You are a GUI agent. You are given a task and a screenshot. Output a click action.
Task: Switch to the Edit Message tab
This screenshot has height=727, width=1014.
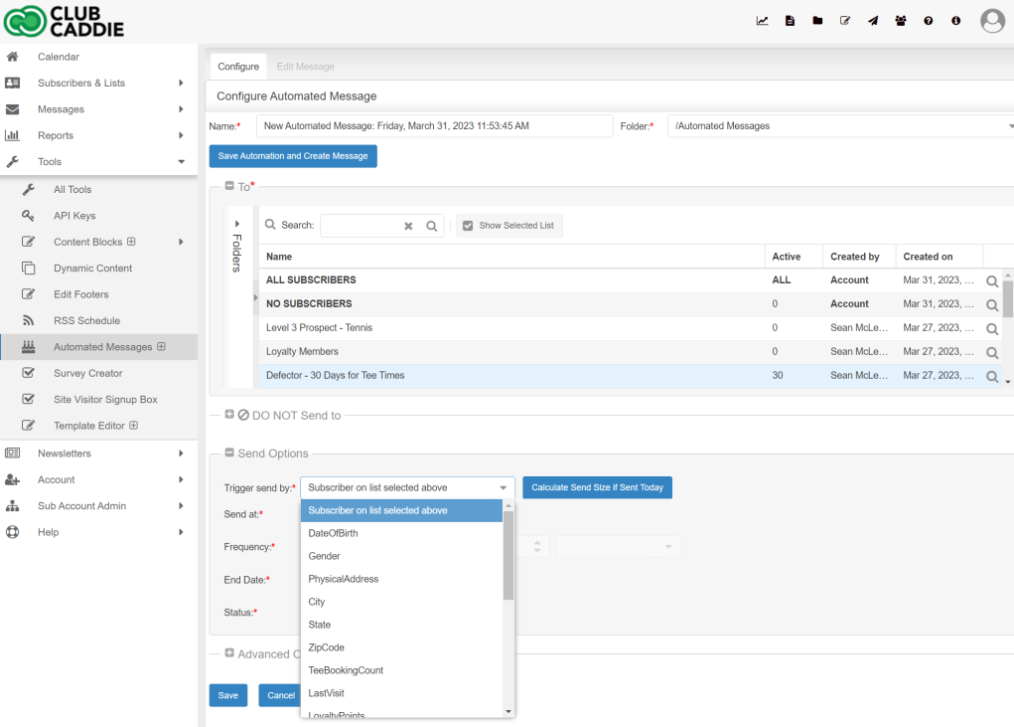tap(305, 67)
